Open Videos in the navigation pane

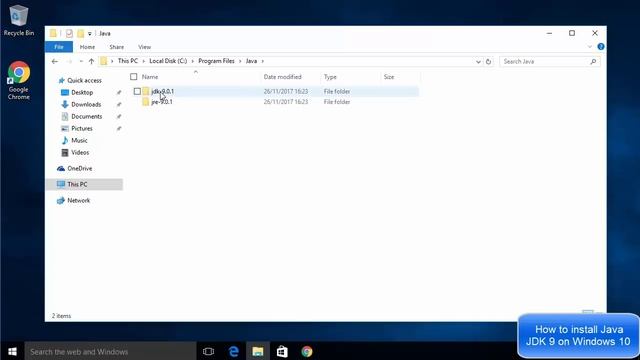(80, 152)
